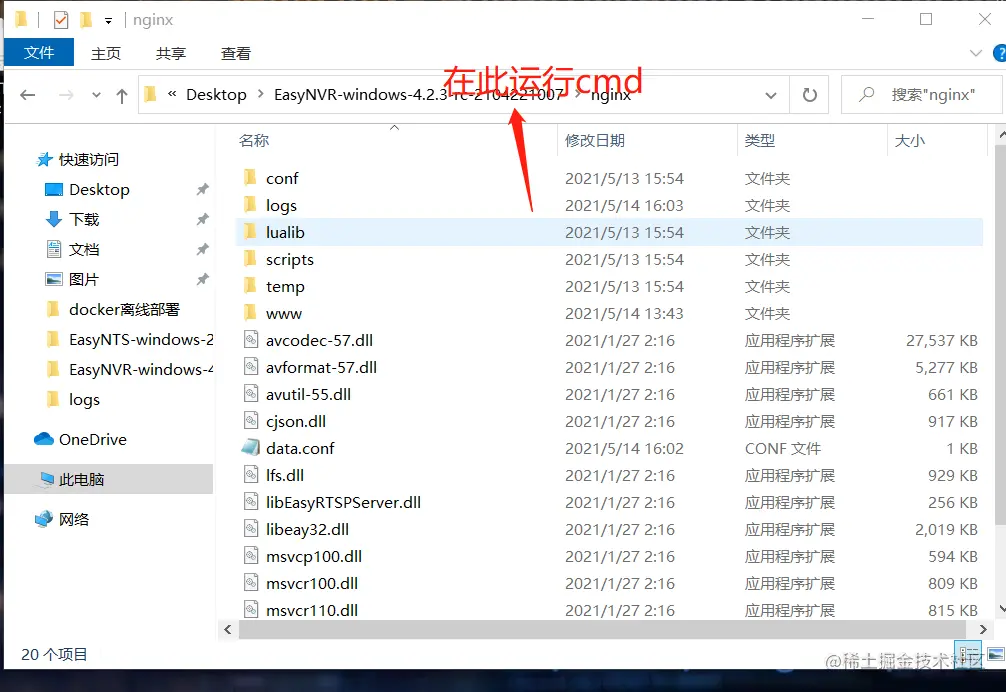Screen dimensions: 1006x692
Task: Click vertical scrollbar down arrow
Action: point(1002,609)
